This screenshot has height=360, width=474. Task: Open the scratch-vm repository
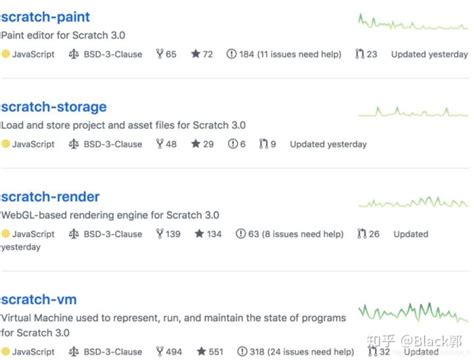pos(39,300)
